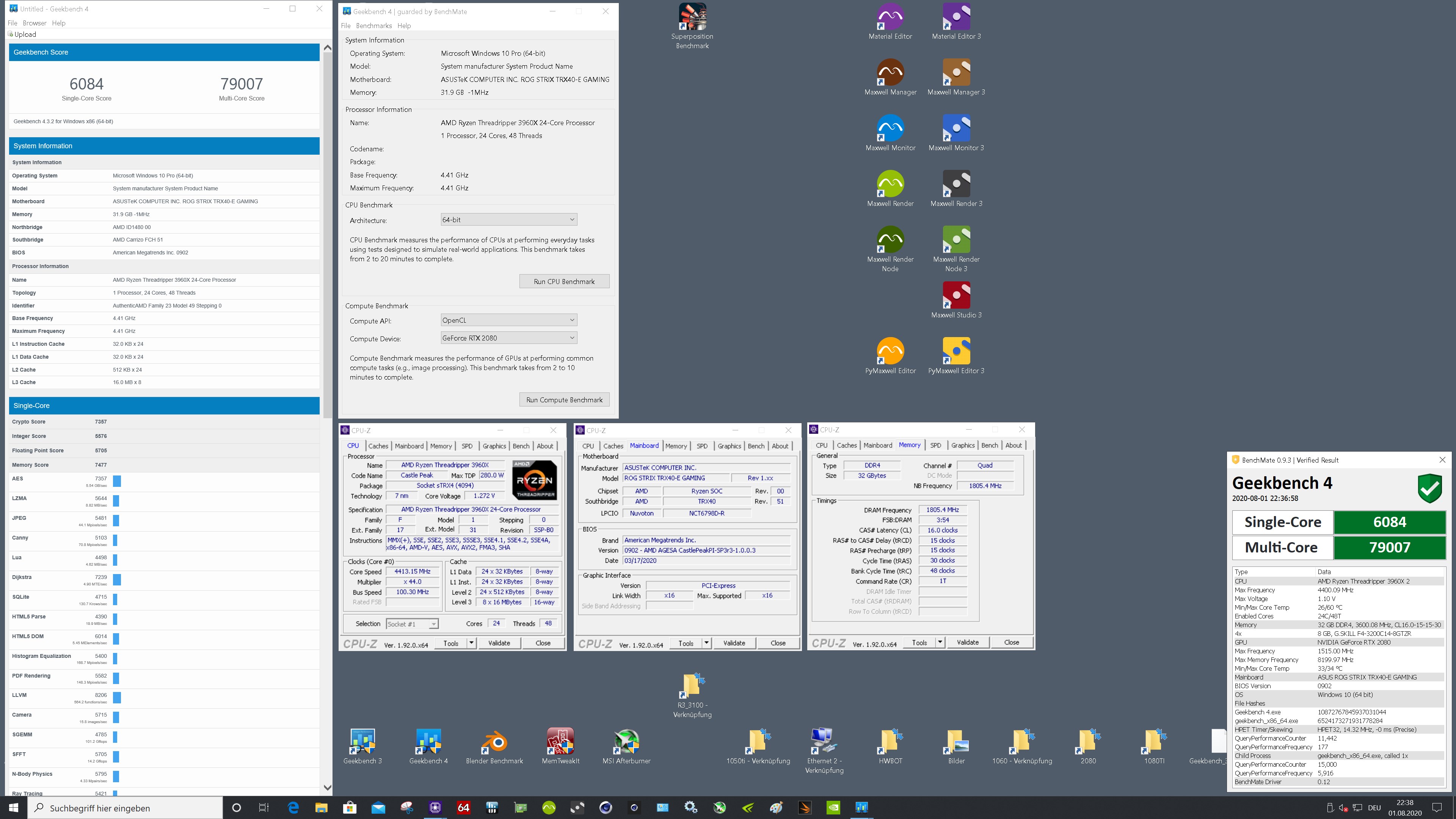Click Validate in CPU-Z Memory window

point(968,642)
